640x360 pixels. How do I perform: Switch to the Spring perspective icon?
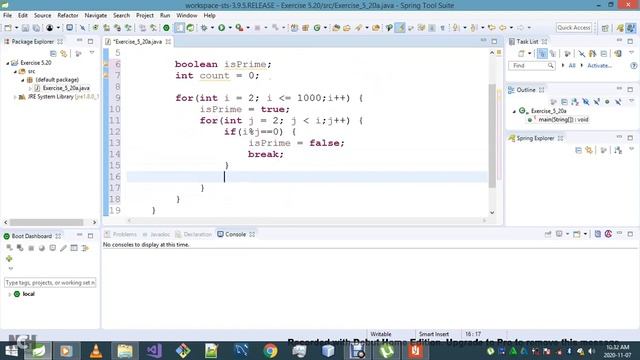coord(620,28)
